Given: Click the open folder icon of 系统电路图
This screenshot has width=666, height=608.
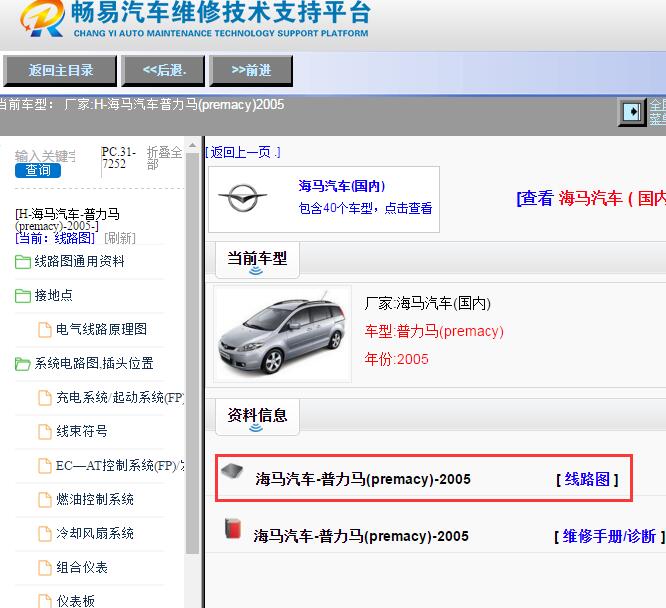Looking at the screenshot, I should click(x=23, y=364).
